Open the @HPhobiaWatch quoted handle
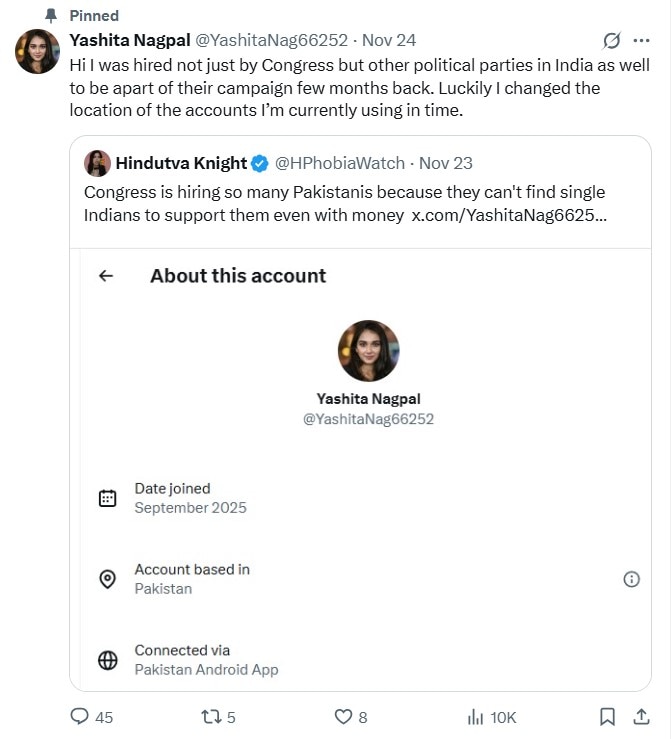Viewport: 672px width, 739px height. pyautogui.click(x=340, y=163)
